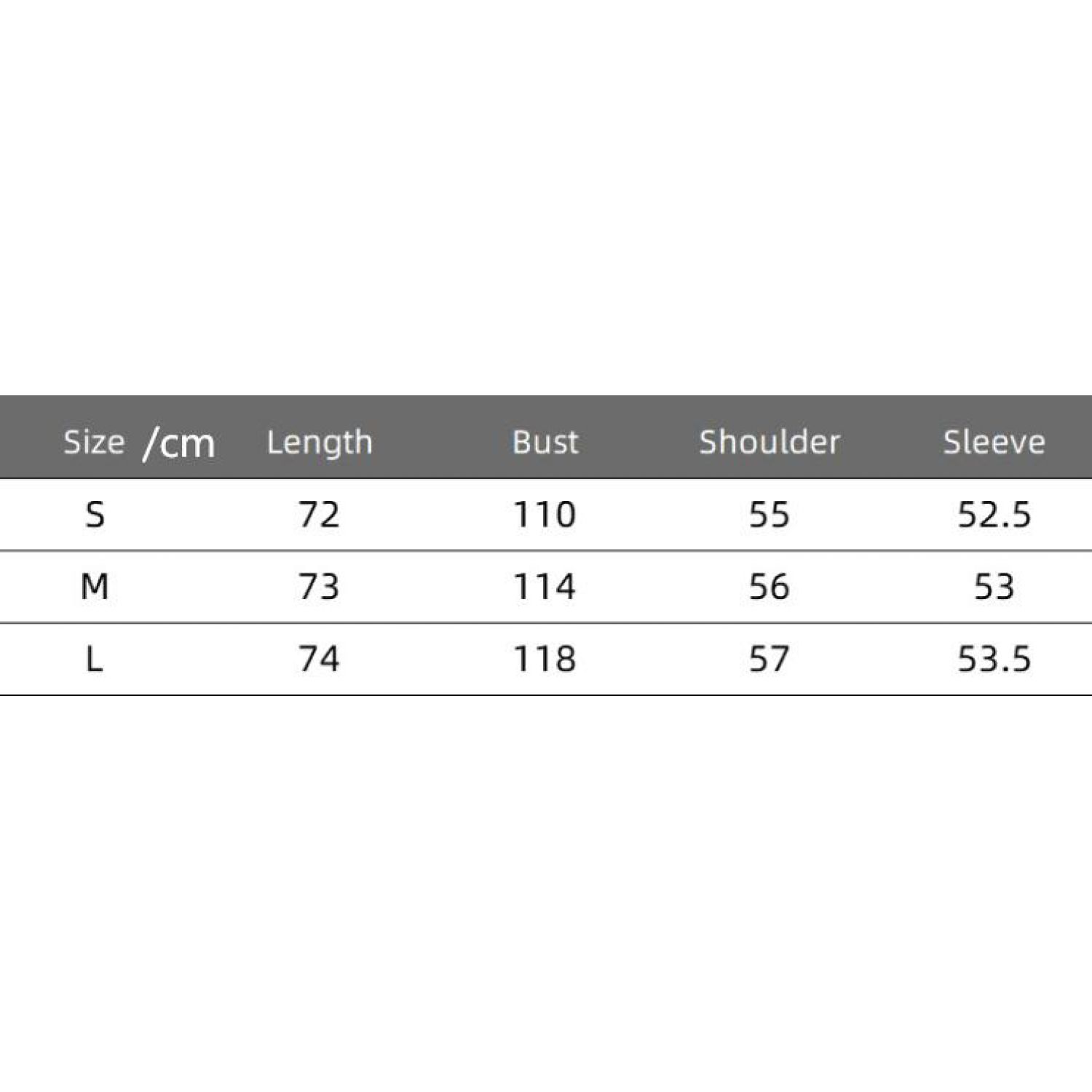1092x1092 pixels.
Task: Click the Sleeve column header
Action: click(x=994, y=442)
